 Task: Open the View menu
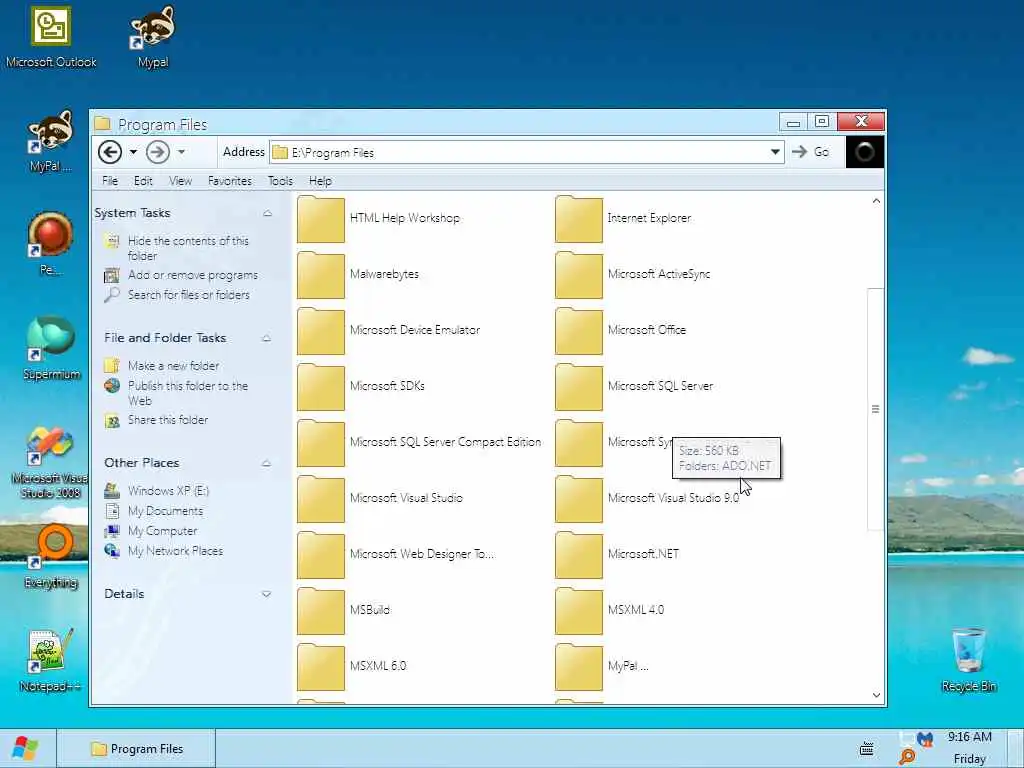tap(180, 181)
